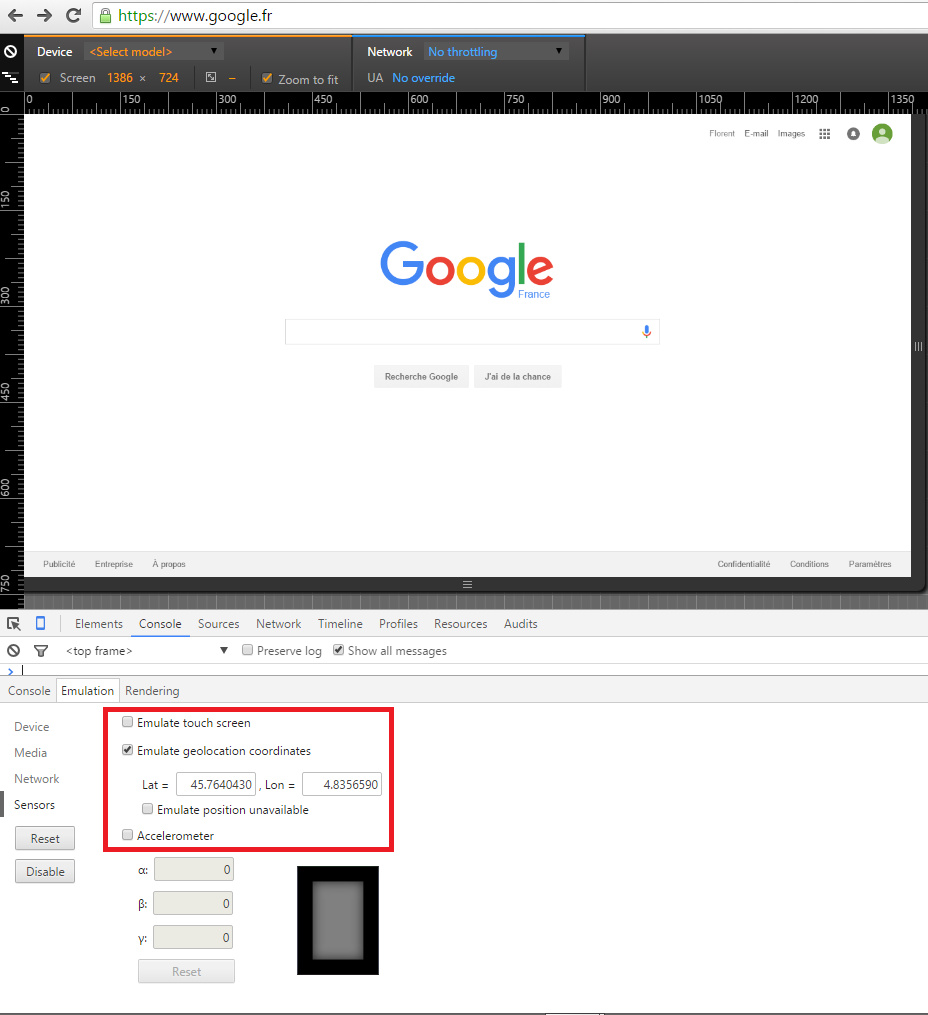Click the Emulation sidebar Reset button
Screen dimensions: 928x1015
45,838
